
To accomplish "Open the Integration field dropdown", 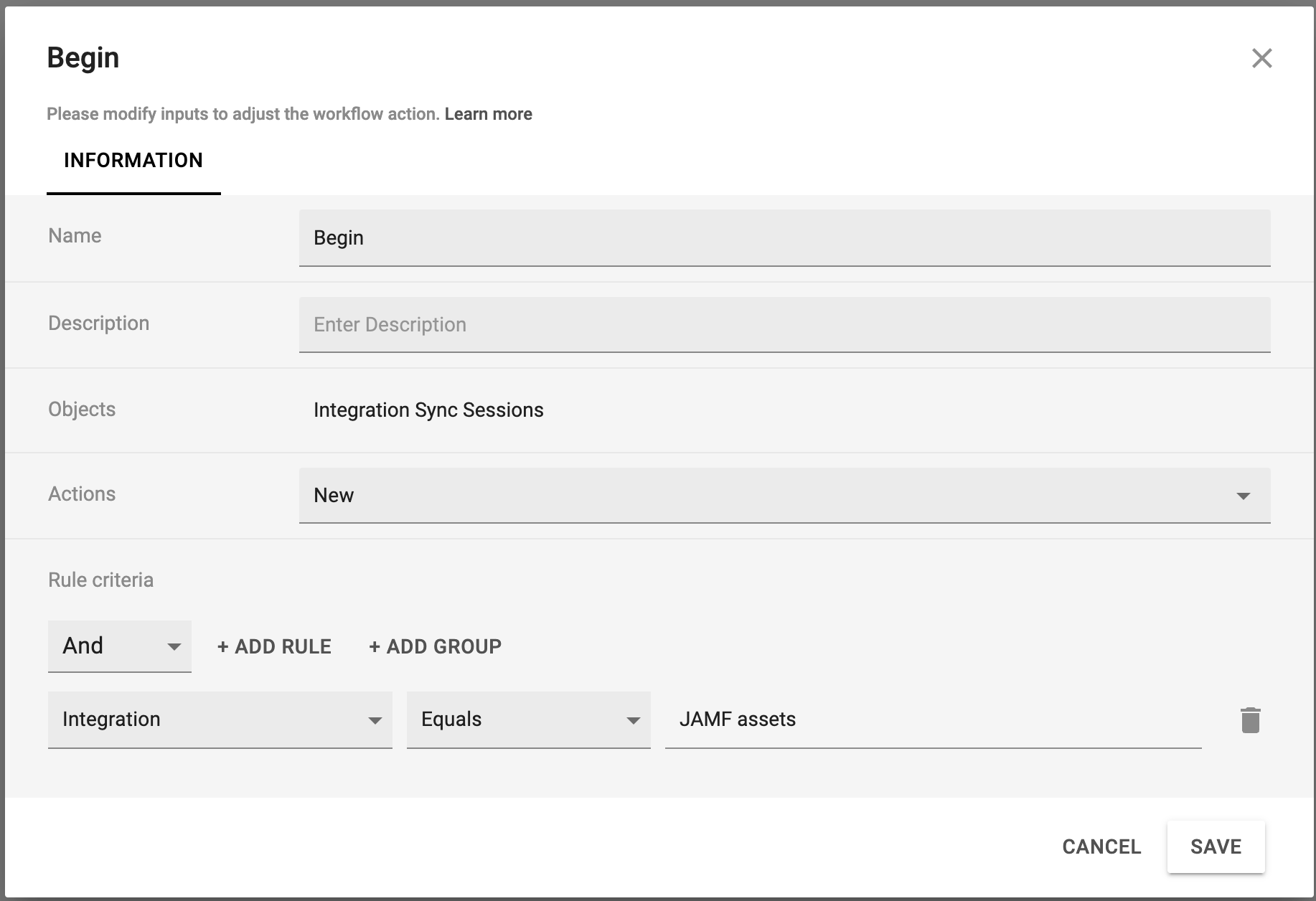I will tap(220, 720).
